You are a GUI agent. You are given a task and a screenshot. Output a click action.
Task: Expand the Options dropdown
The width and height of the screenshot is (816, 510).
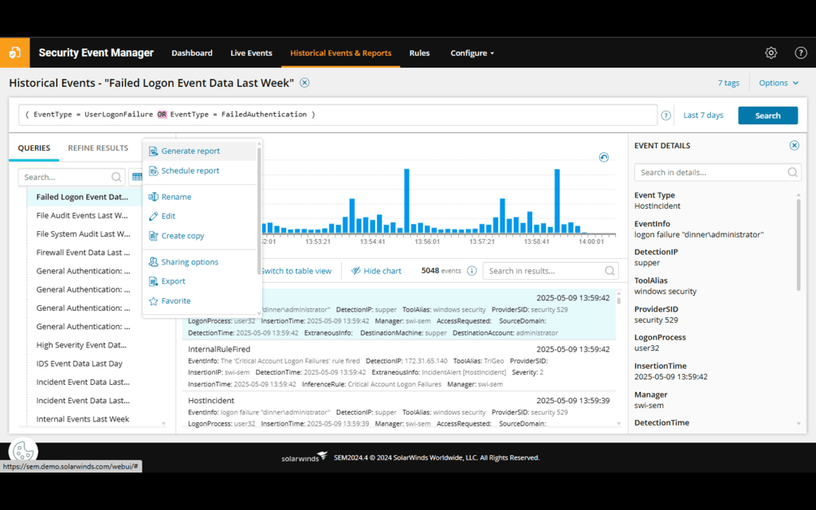click(779, 83)
